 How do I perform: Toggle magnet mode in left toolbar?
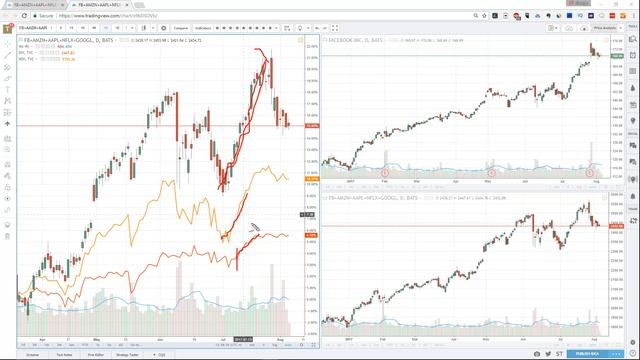(x=7, y=164)
